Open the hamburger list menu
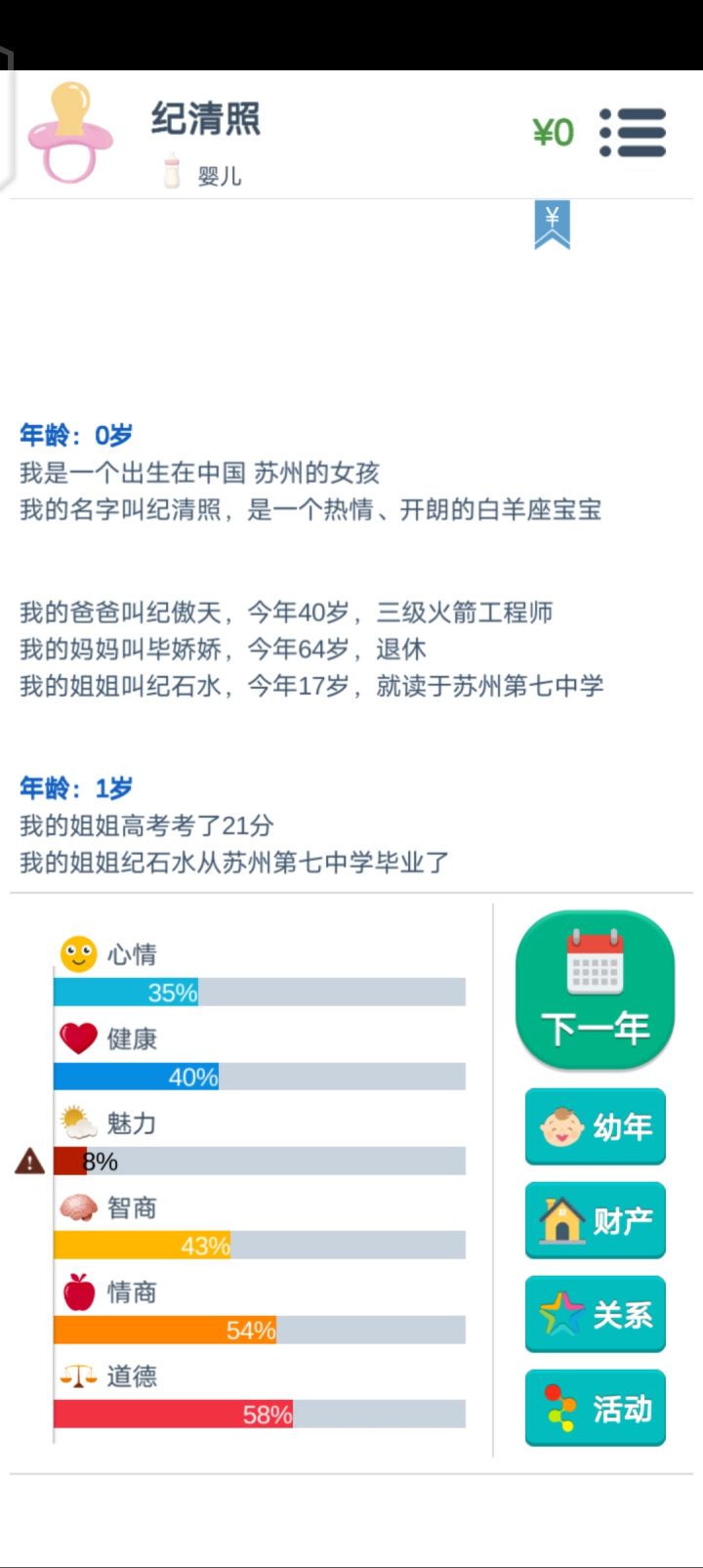Image resolution: width=703 pixels, height=1568 pixels. [x=633, y=132]
